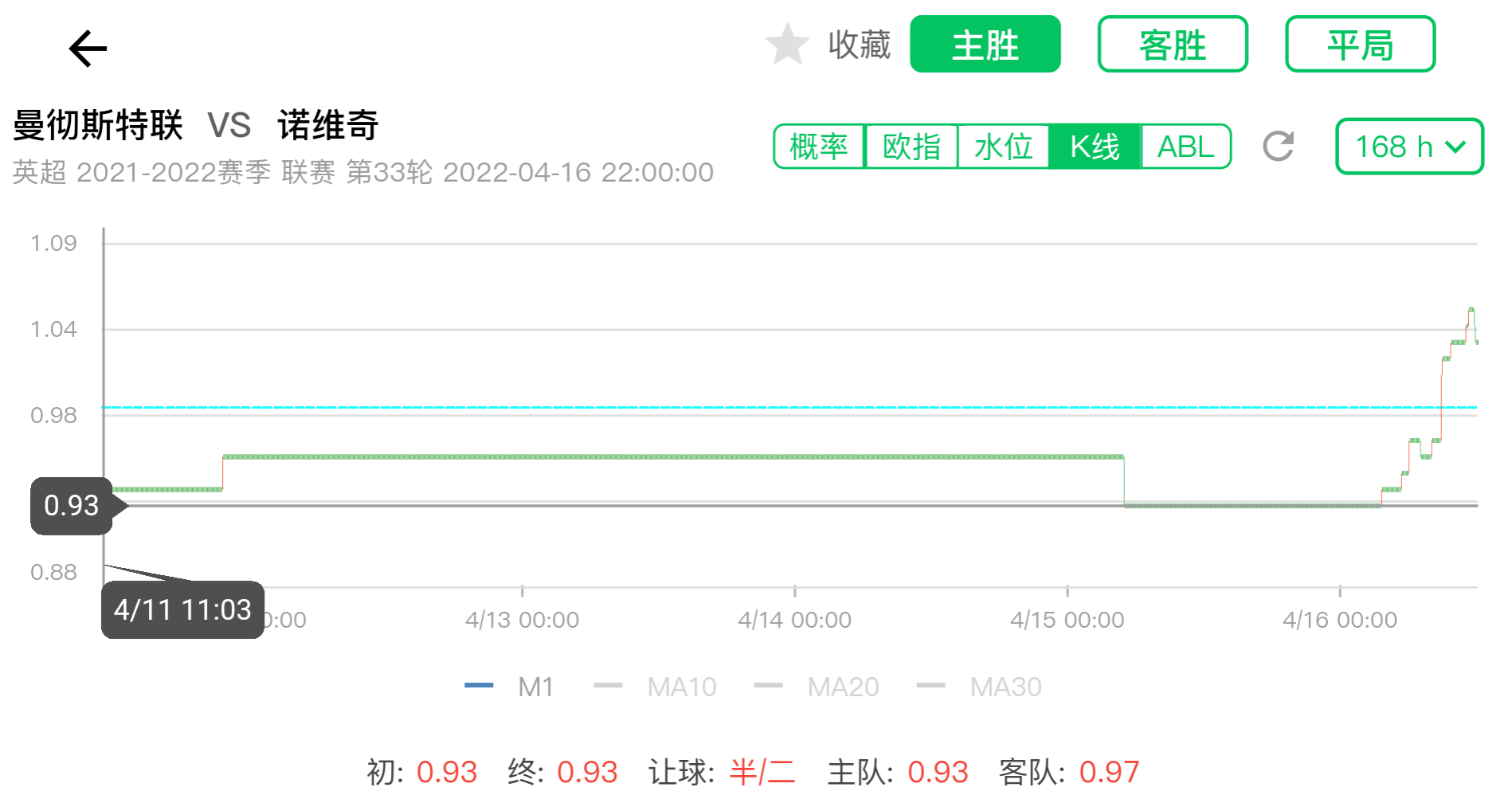Click the 诺维奇 team name

pyautogui.click(x=328, y=125)
